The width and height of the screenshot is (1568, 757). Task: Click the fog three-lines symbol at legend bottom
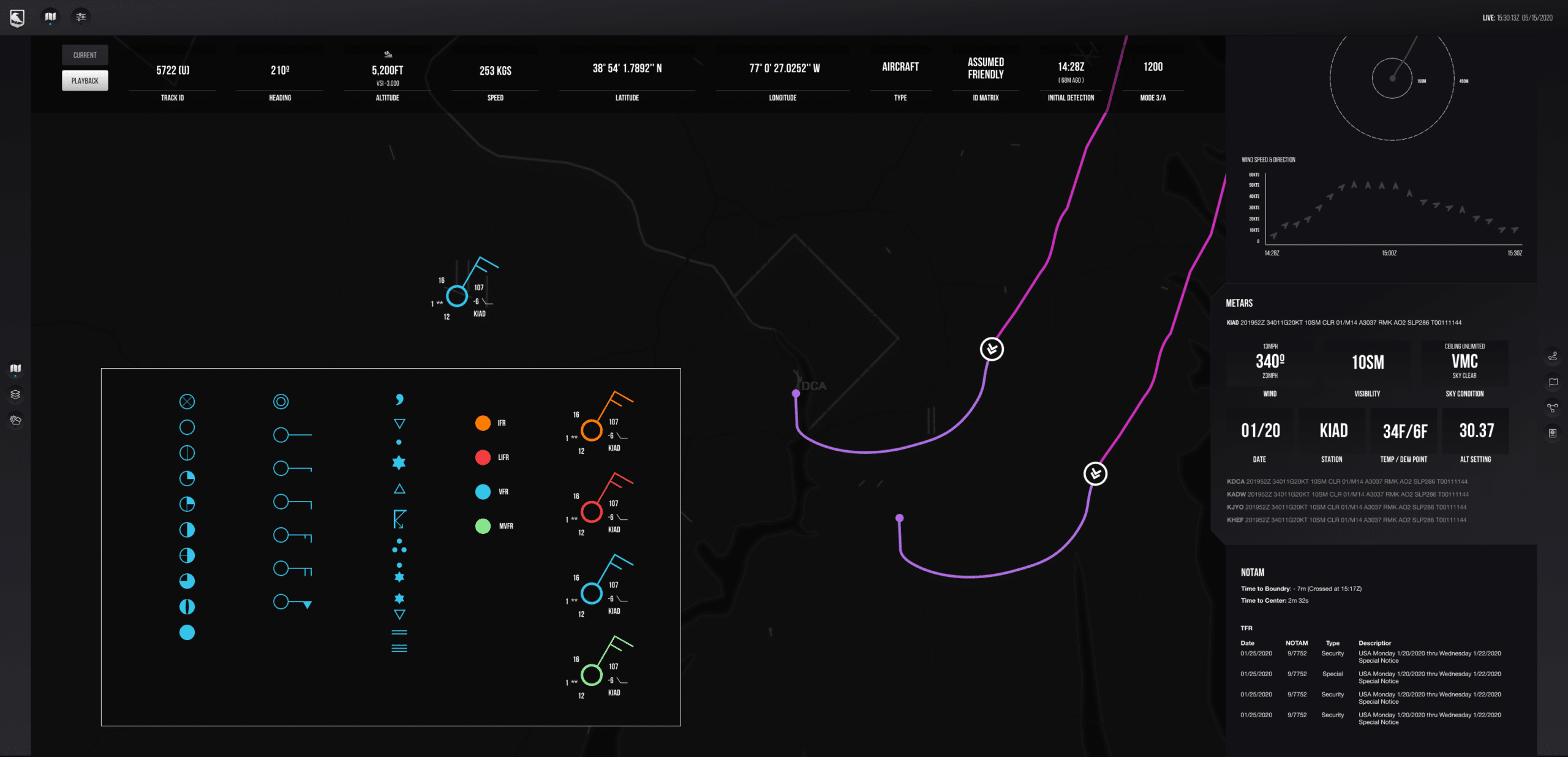(x=399, y=648)
